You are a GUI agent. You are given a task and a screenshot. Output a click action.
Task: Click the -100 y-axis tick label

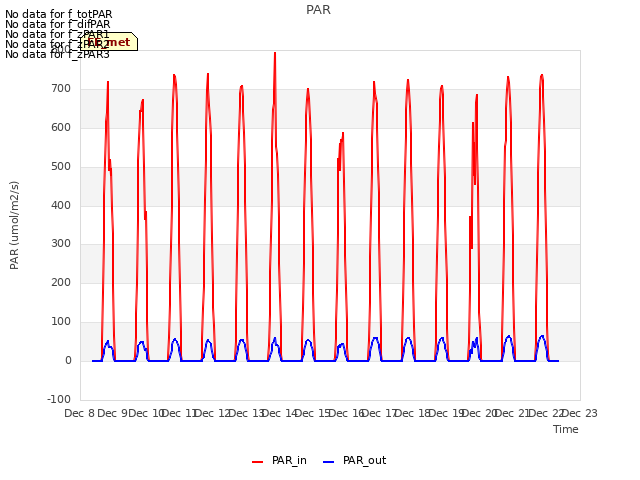tap(59, 399)
